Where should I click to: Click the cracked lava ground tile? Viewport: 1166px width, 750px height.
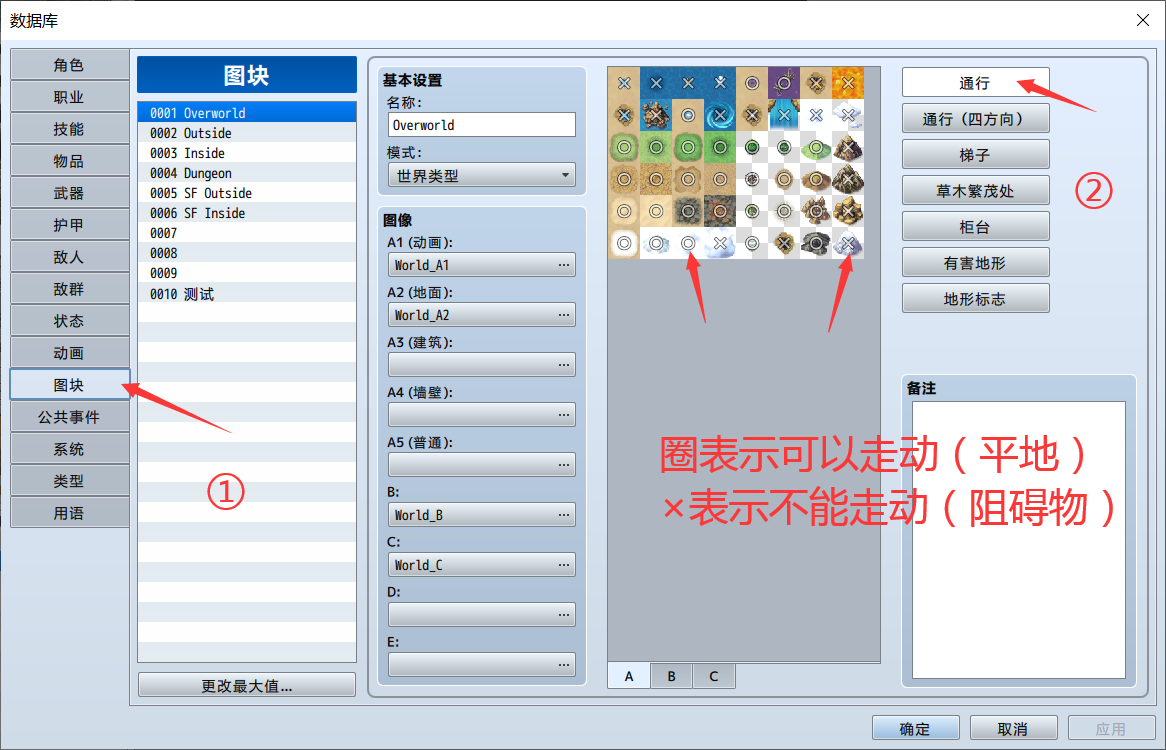(720, 210)
